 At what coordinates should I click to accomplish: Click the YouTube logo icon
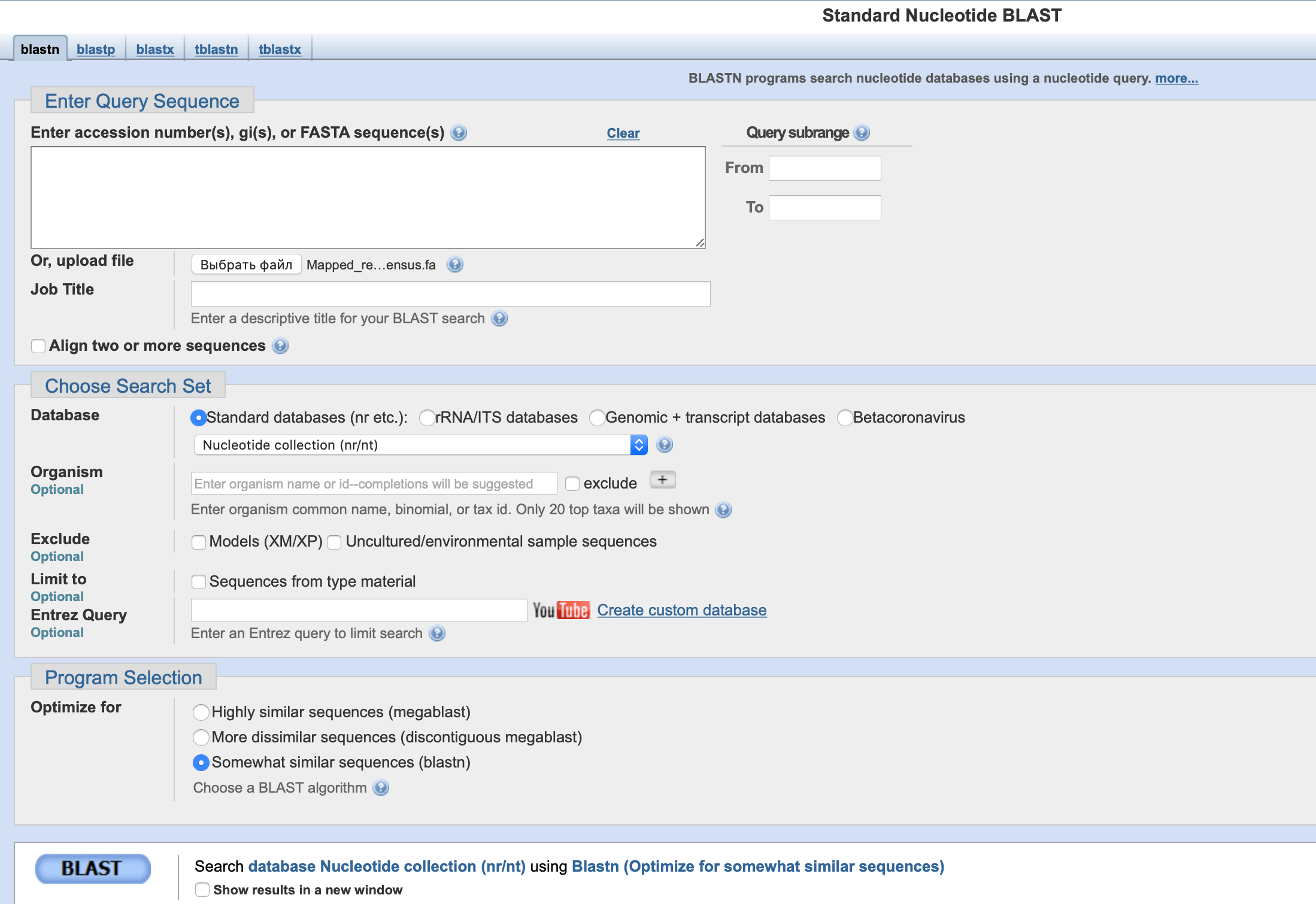click(561, 610)
